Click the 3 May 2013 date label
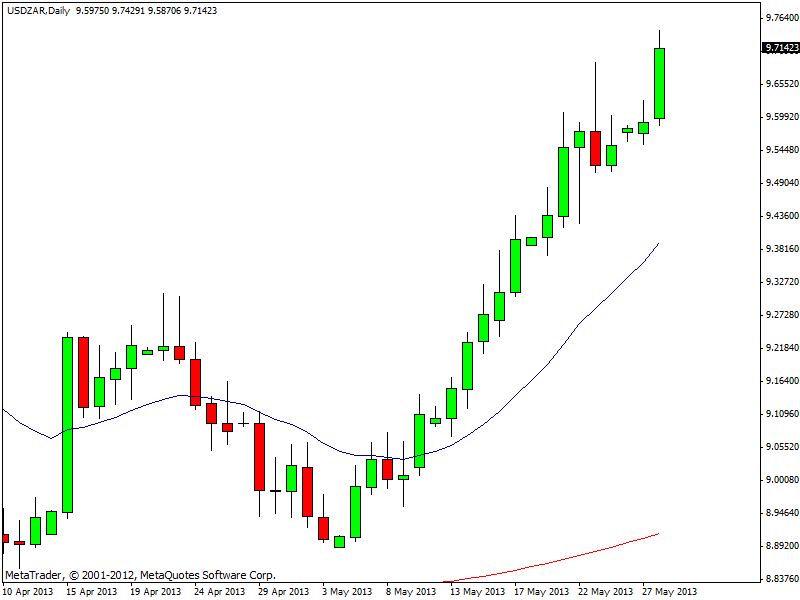The image size is (800, 600). (347, 591)
